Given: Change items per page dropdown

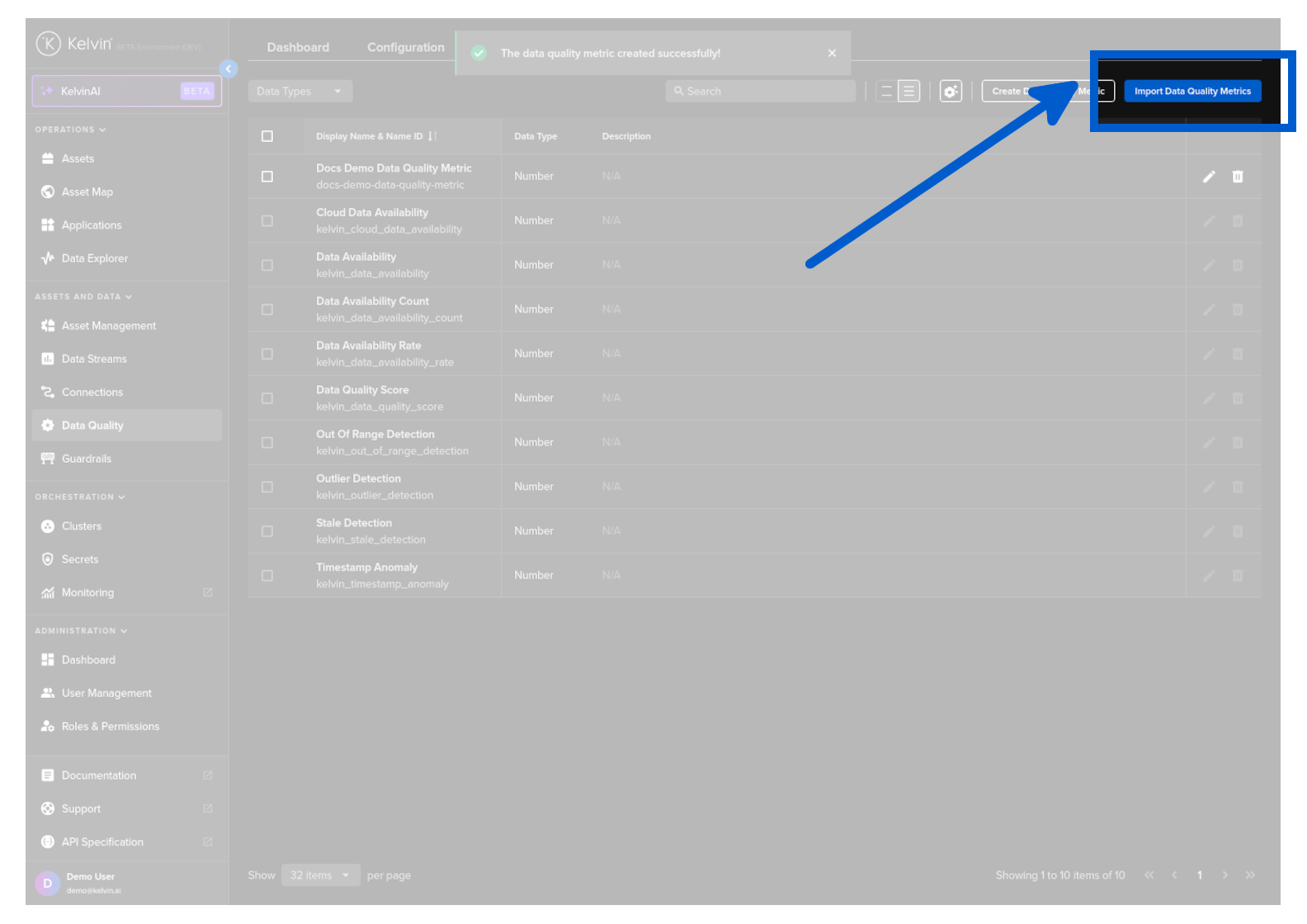Looking at the screenshot, I should click(x=320, y=875).
